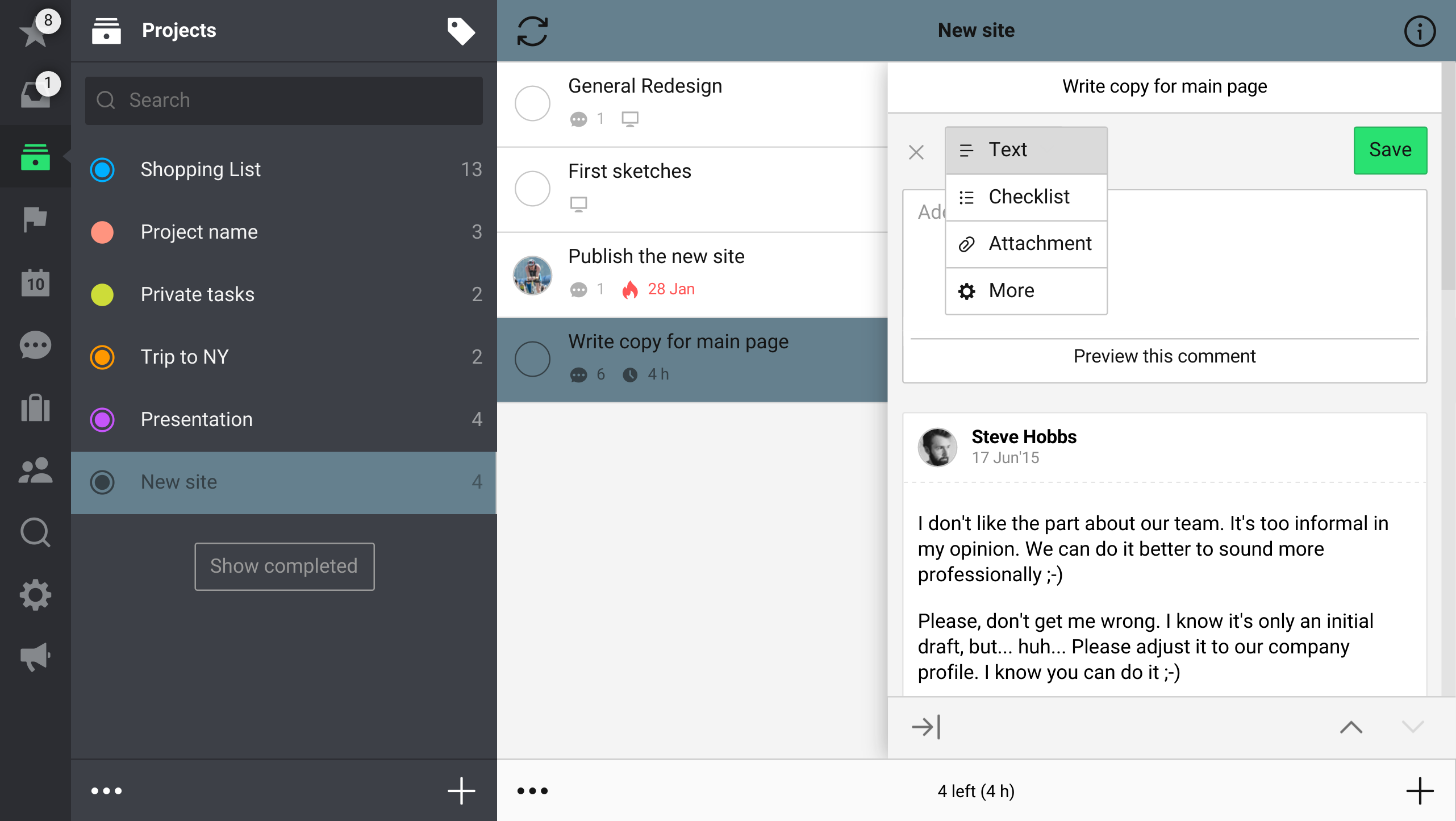Viewport: 1456px width, 821px height.
Task: Open the projects list more options dots
Action: pyautogui.click(x=106, y=790)
